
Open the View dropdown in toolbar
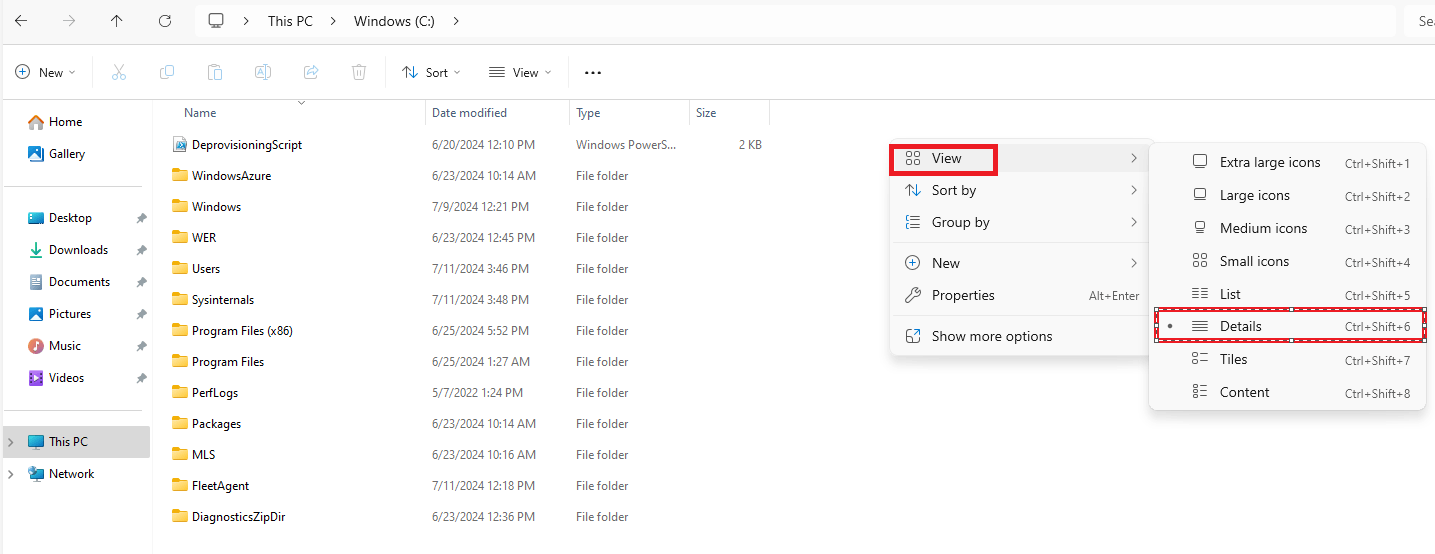[x=520, y=72]
